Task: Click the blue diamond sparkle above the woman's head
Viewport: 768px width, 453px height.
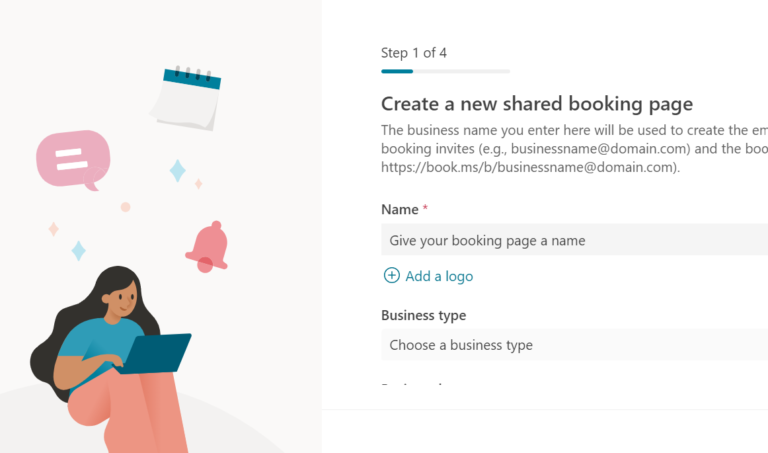Action: (x=78, y=250)
